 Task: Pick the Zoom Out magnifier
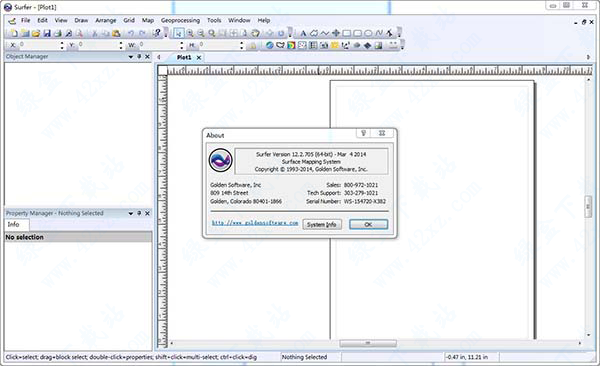point(201,33)
